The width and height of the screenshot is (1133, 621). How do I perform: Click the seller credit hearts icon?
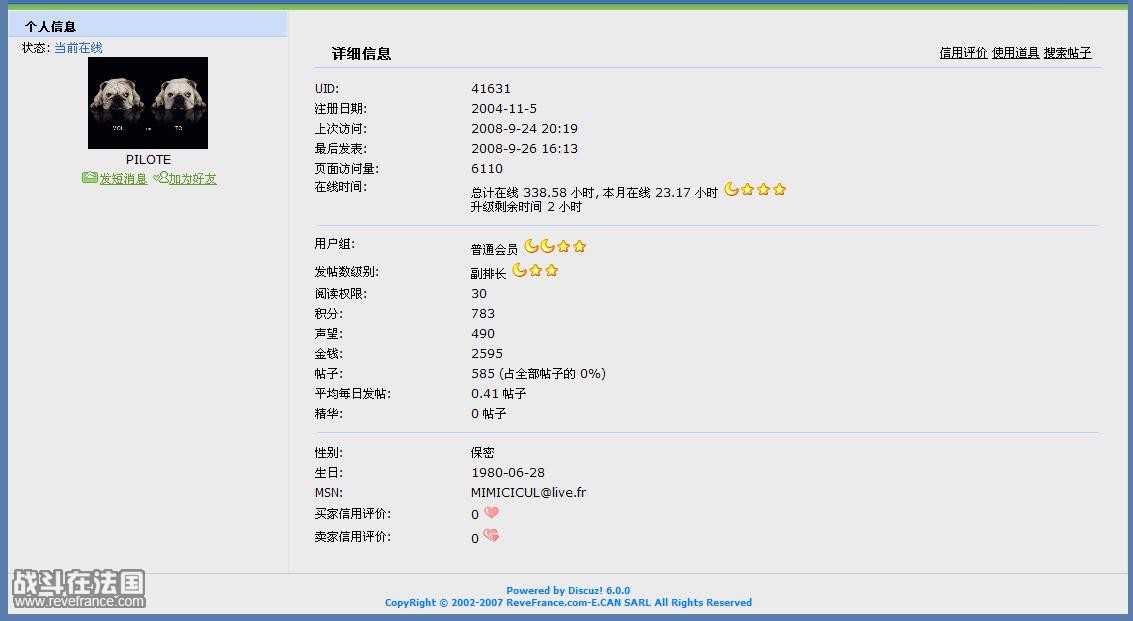[x=491, y=535]
